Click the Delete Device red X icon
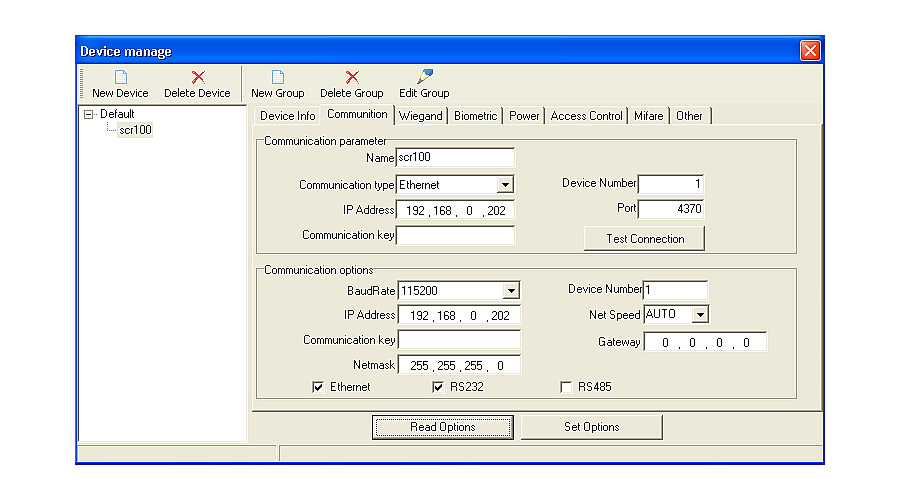The width and height of the screenshot is (900, 500). pos(197,77)
